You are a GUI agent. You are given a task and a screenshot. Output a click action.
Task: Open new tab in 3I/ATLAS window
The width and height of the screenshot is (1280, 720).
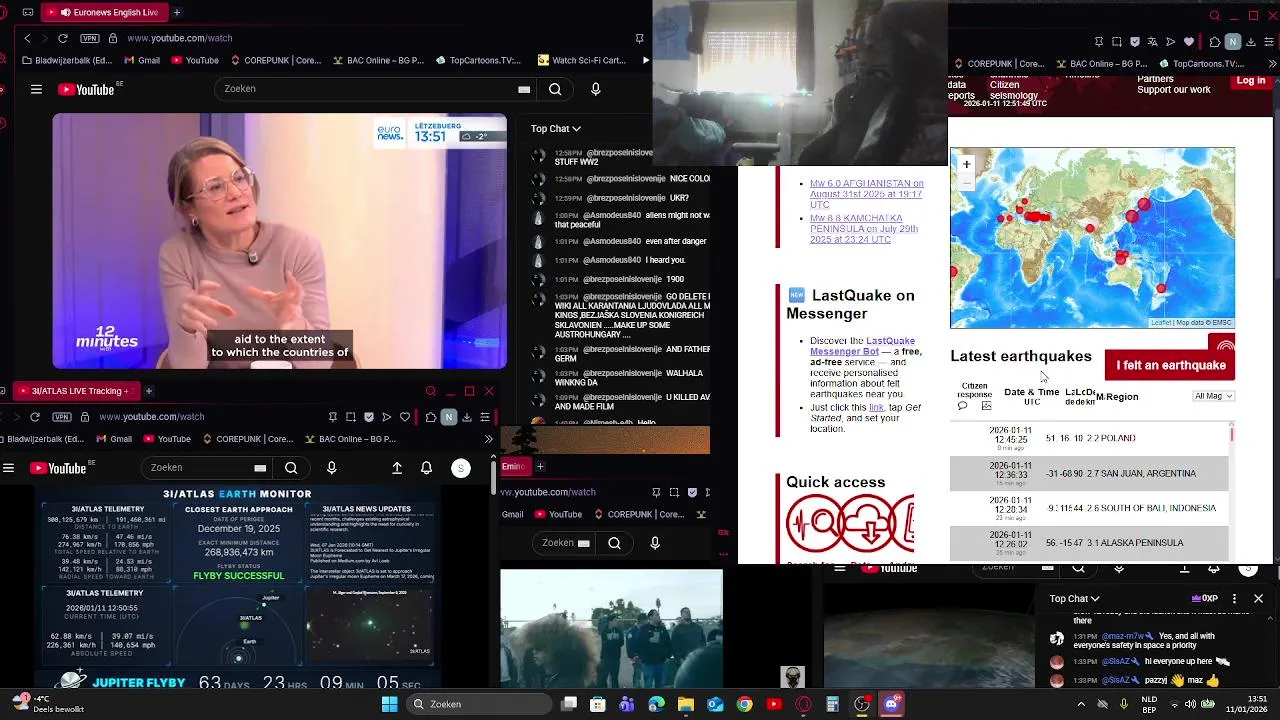[148, 391]
